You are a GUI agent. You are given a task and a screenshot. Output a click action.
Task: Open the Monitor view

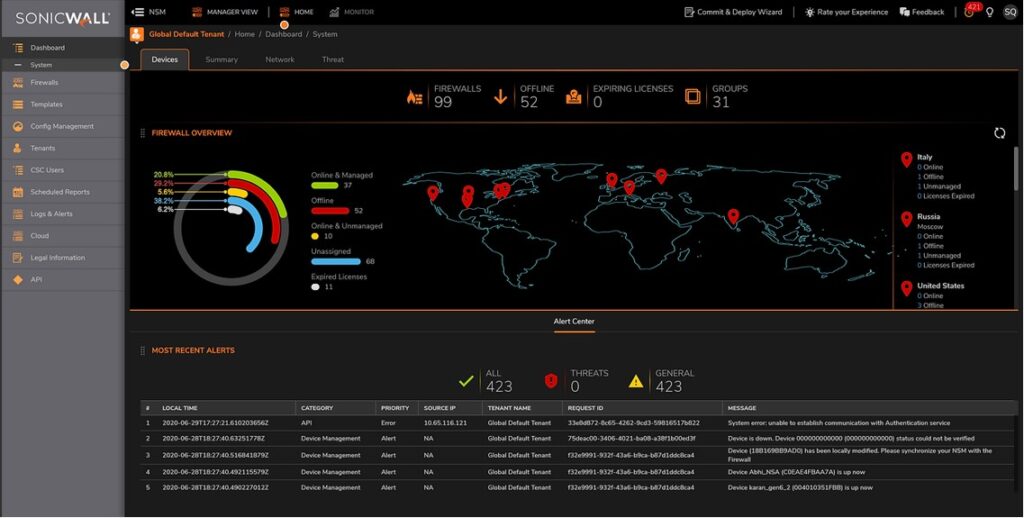(351, 12)
